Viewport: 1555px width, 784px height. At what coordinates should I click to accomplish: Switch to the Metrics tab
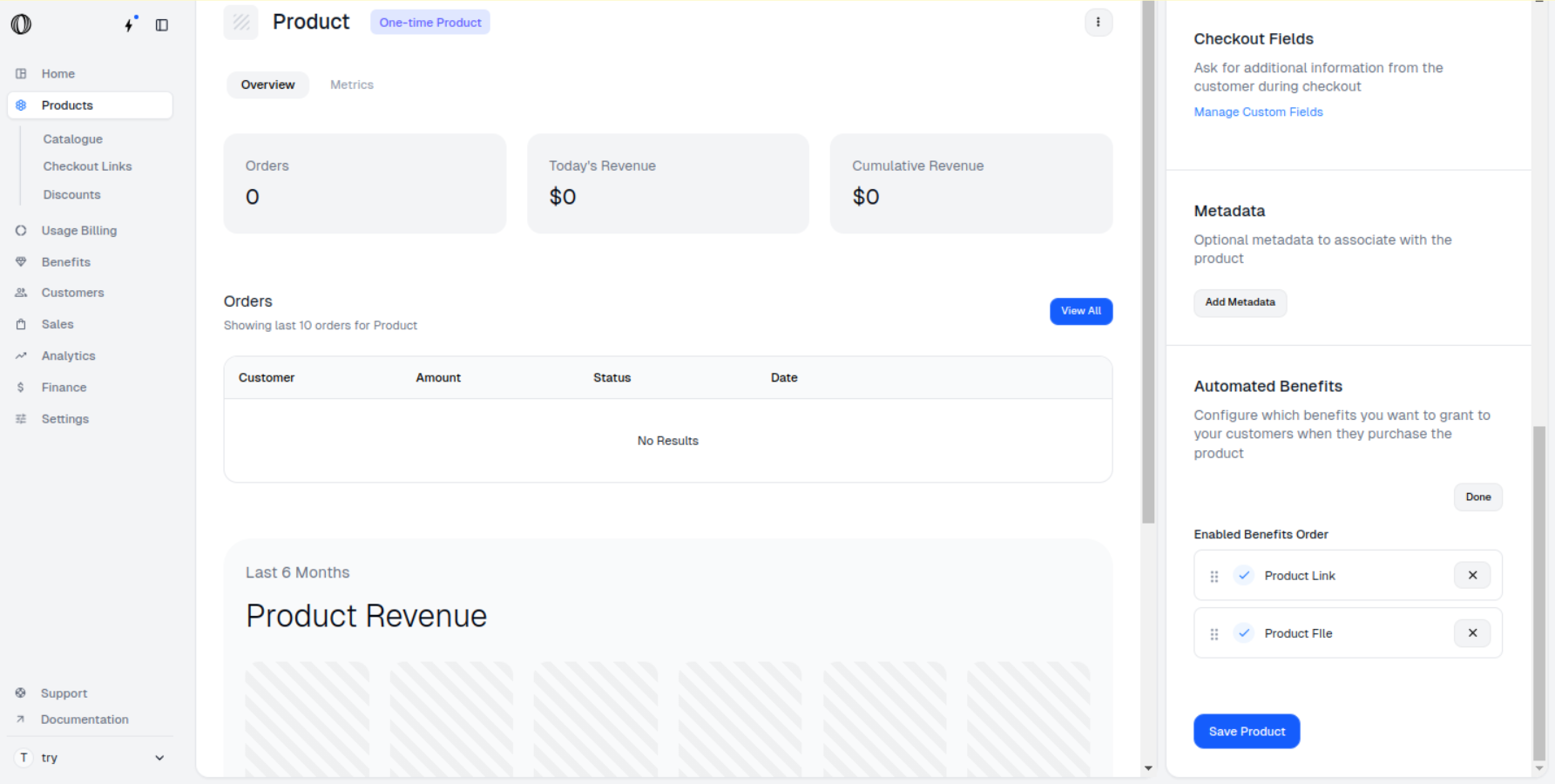point(351,84)
